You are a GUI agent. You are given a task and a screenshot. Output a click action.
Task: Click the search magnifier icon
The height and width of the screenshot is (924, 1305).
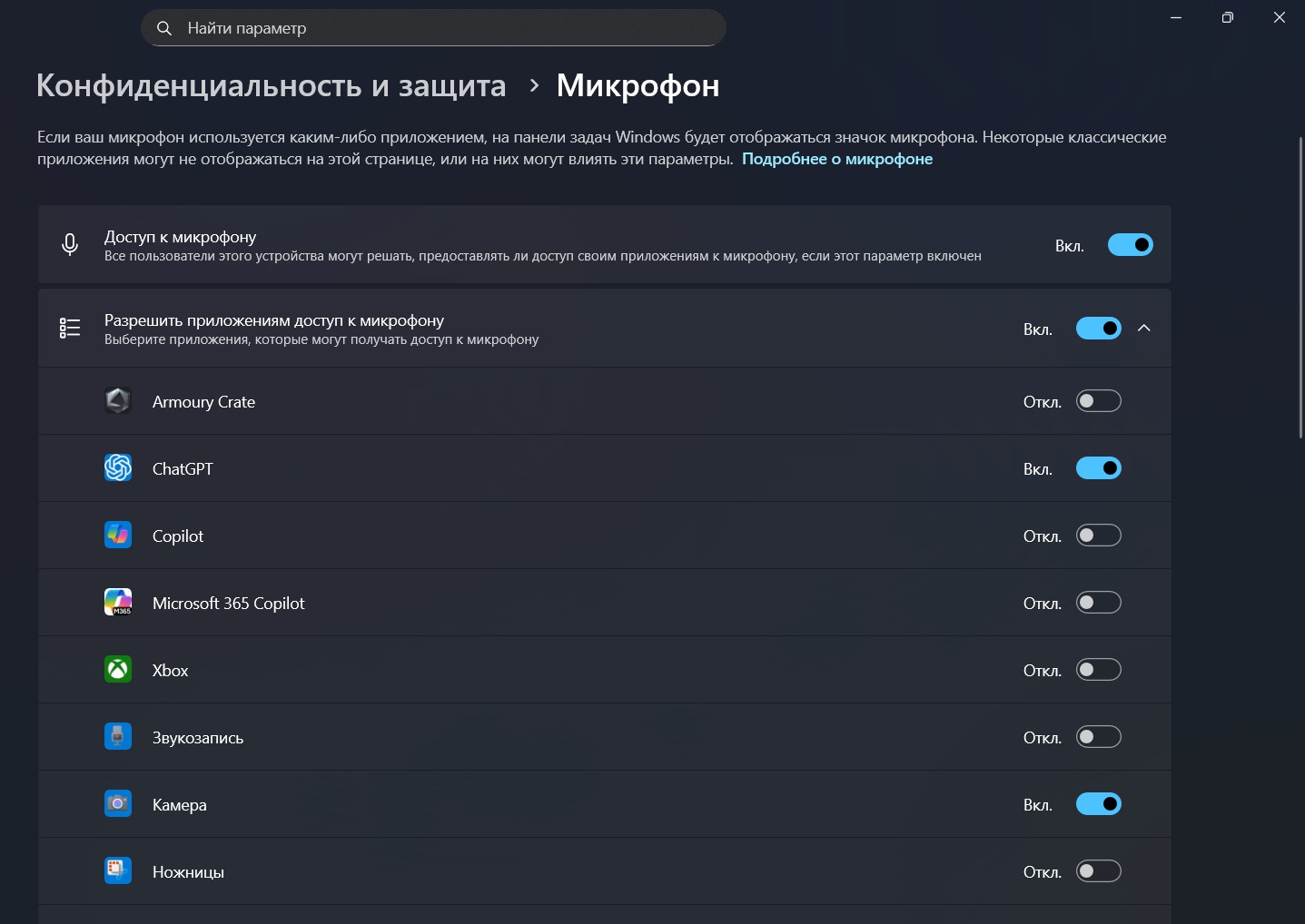[x=164, y=28]
